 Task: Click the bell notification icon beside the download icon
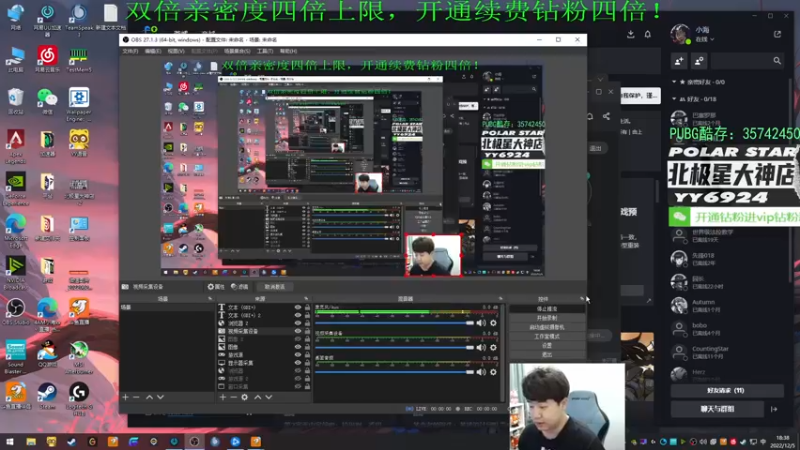[647, 34]
